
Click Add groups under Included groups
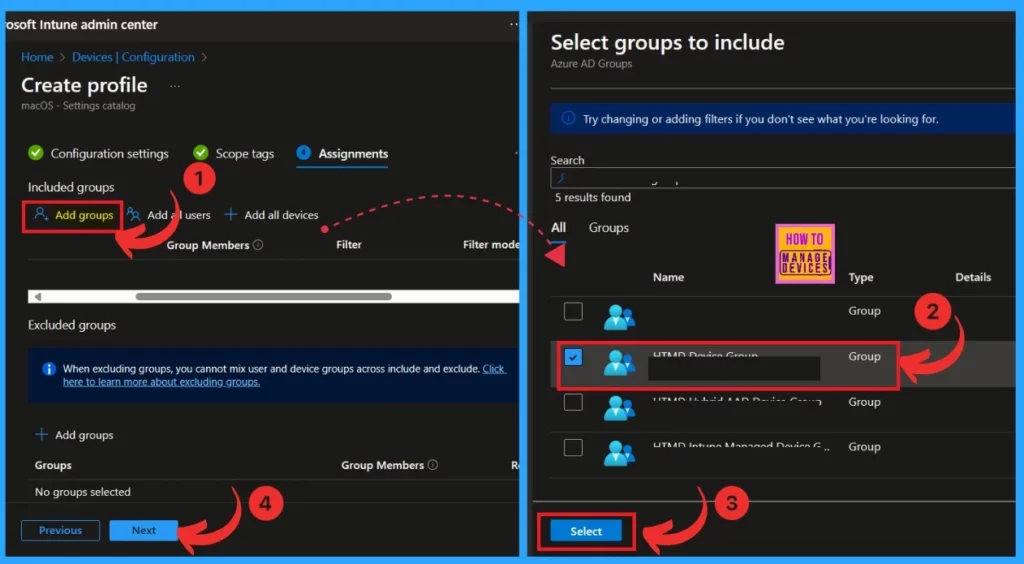(x=74, y=215)
